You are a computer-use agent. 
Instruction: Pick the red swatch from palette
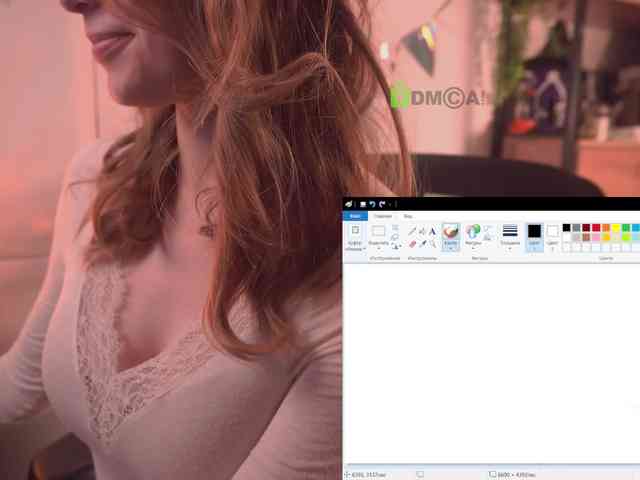tap(597, 228)
